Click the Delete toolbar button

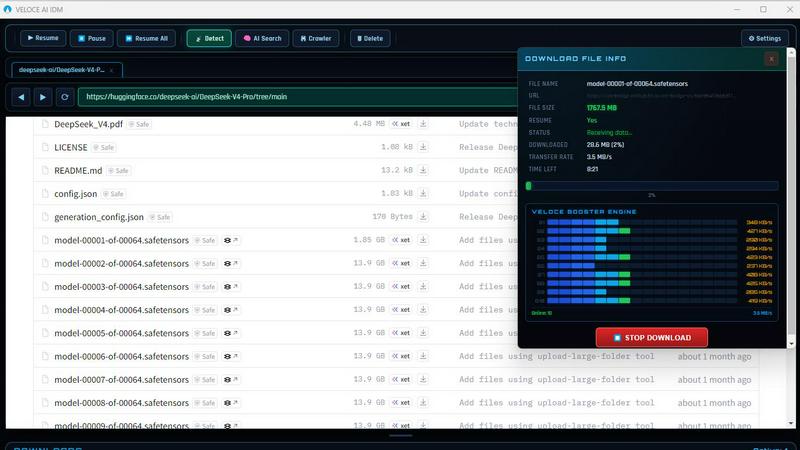[370, 38]
